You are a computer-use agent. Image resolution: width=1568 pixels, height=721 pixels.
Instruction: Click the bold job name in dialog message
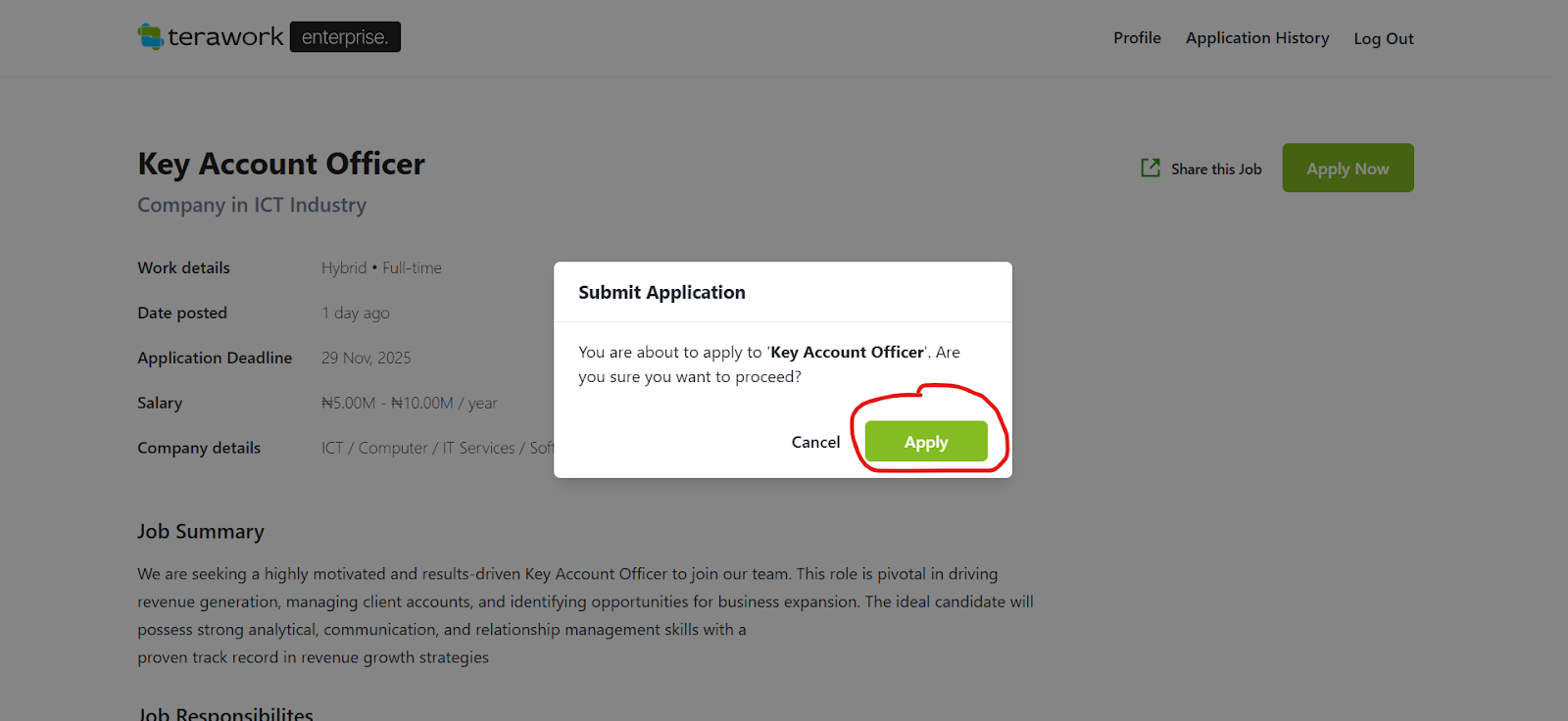847,352
